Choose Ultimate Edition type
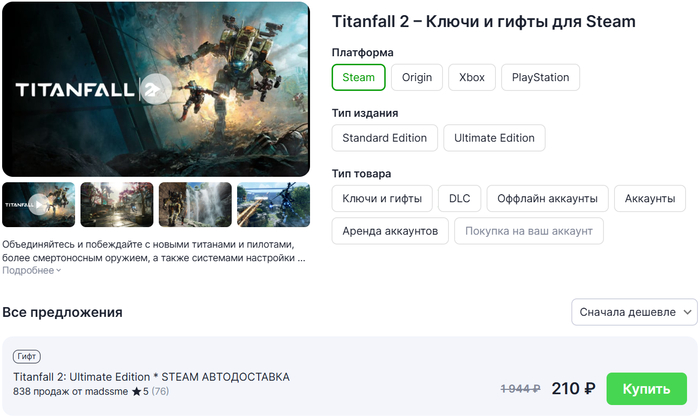The height and width of the screenshot is (418, 700). pos(494,138)
